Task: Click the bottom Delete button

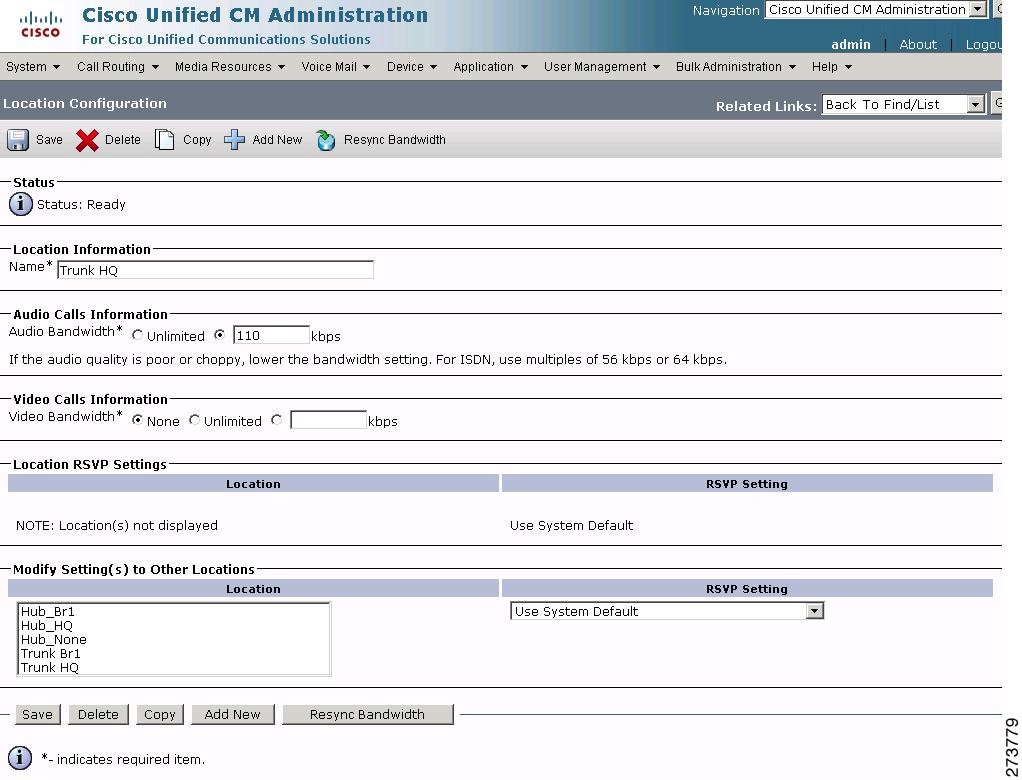Action: (x=98, y=714)
